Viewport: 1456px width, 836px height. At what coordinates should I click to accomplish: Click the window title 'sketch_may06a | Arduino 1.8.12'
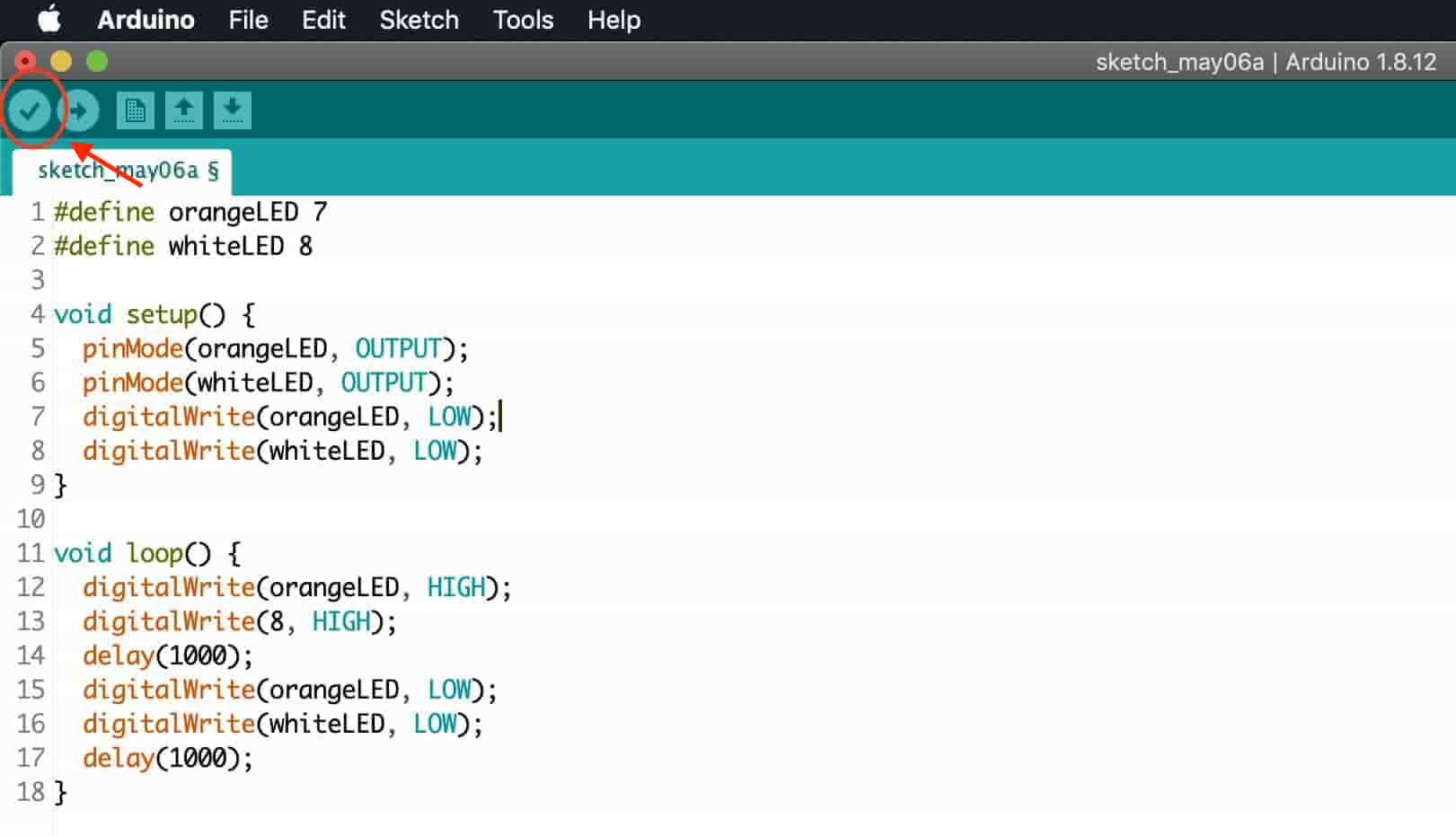tap(1266, 62)
